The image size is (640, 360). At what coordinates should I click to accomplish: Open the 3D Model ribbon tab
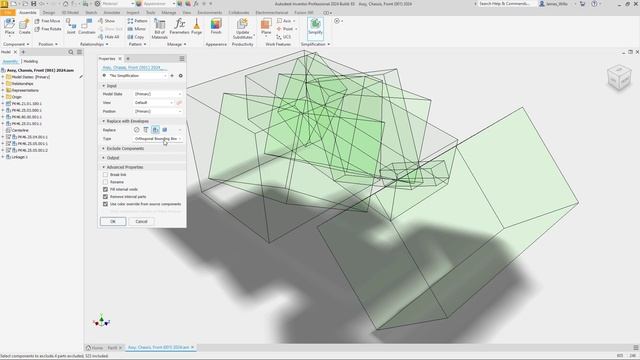point(70,13)
